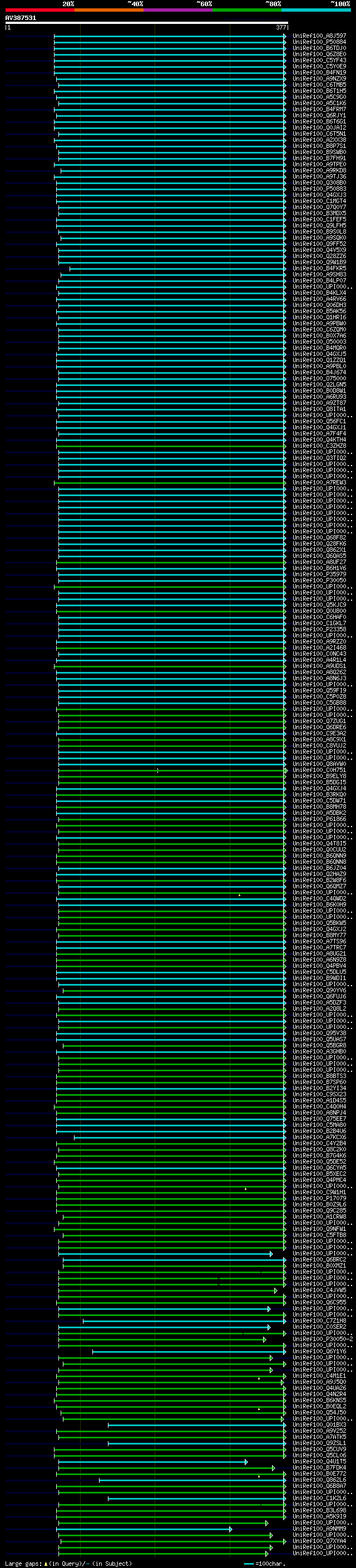Click the cyan alignment bar for UniRef100_A7KCX6
Screen dimensions: 356x1568
(x=180, y=1137)
